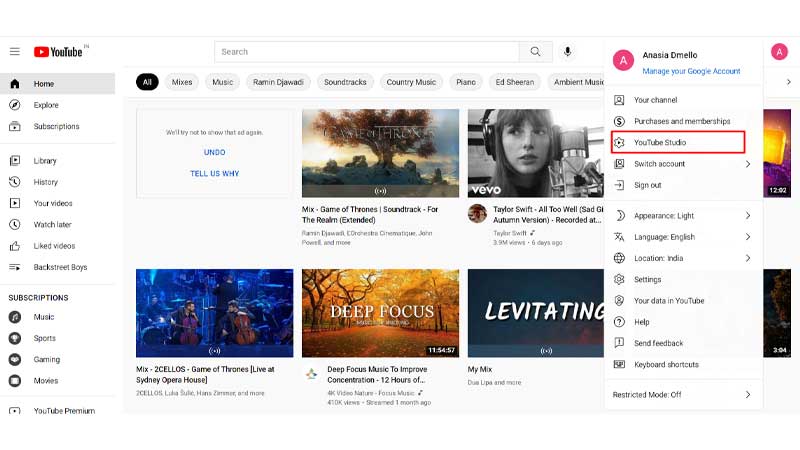Click the Liked videos thumbs-up icon
Image resolution: width=800 pixels, height=450 pixels.
[x=15, y=246]
